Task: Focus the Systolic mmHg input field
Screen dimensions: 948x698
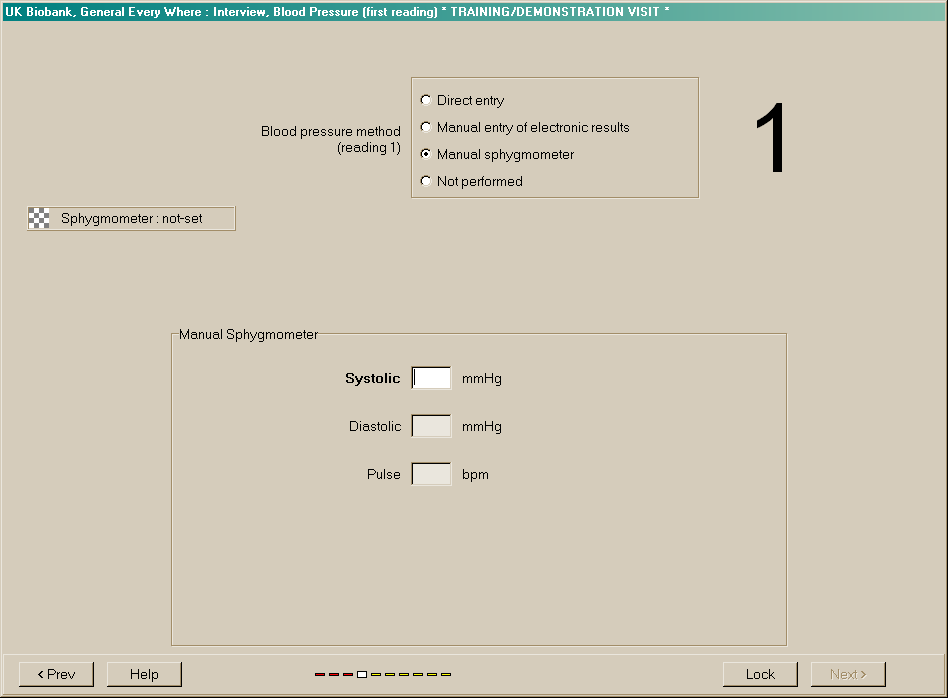Action: [x=431, y=378]
